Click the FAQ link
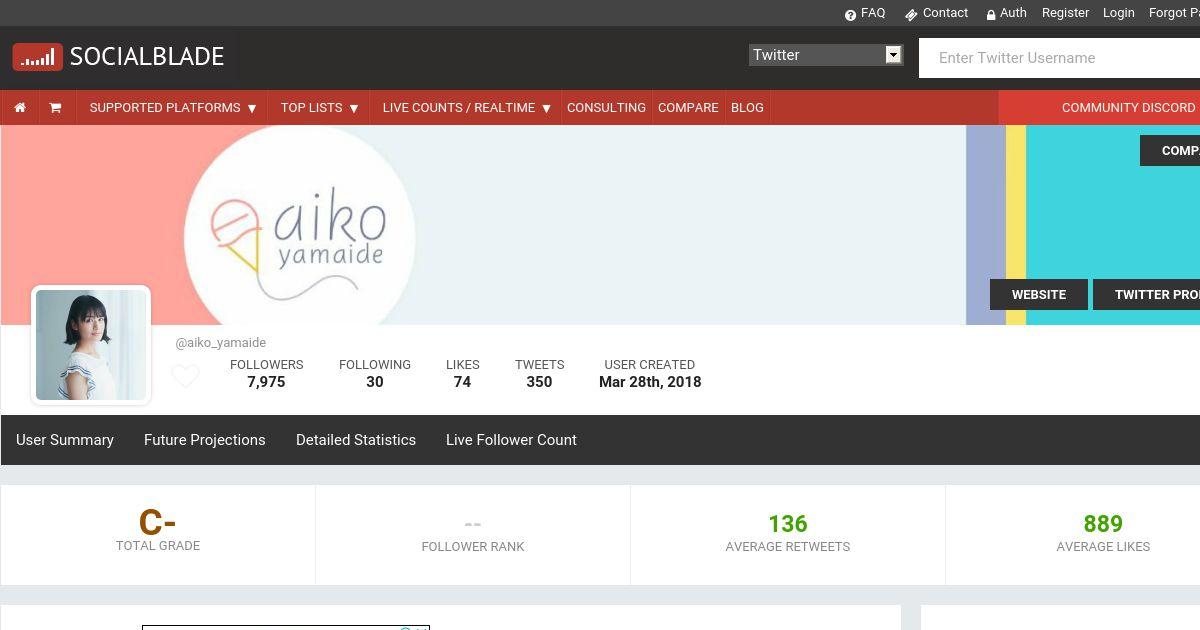Screen dimensions: 1200x630 (873, 13)
